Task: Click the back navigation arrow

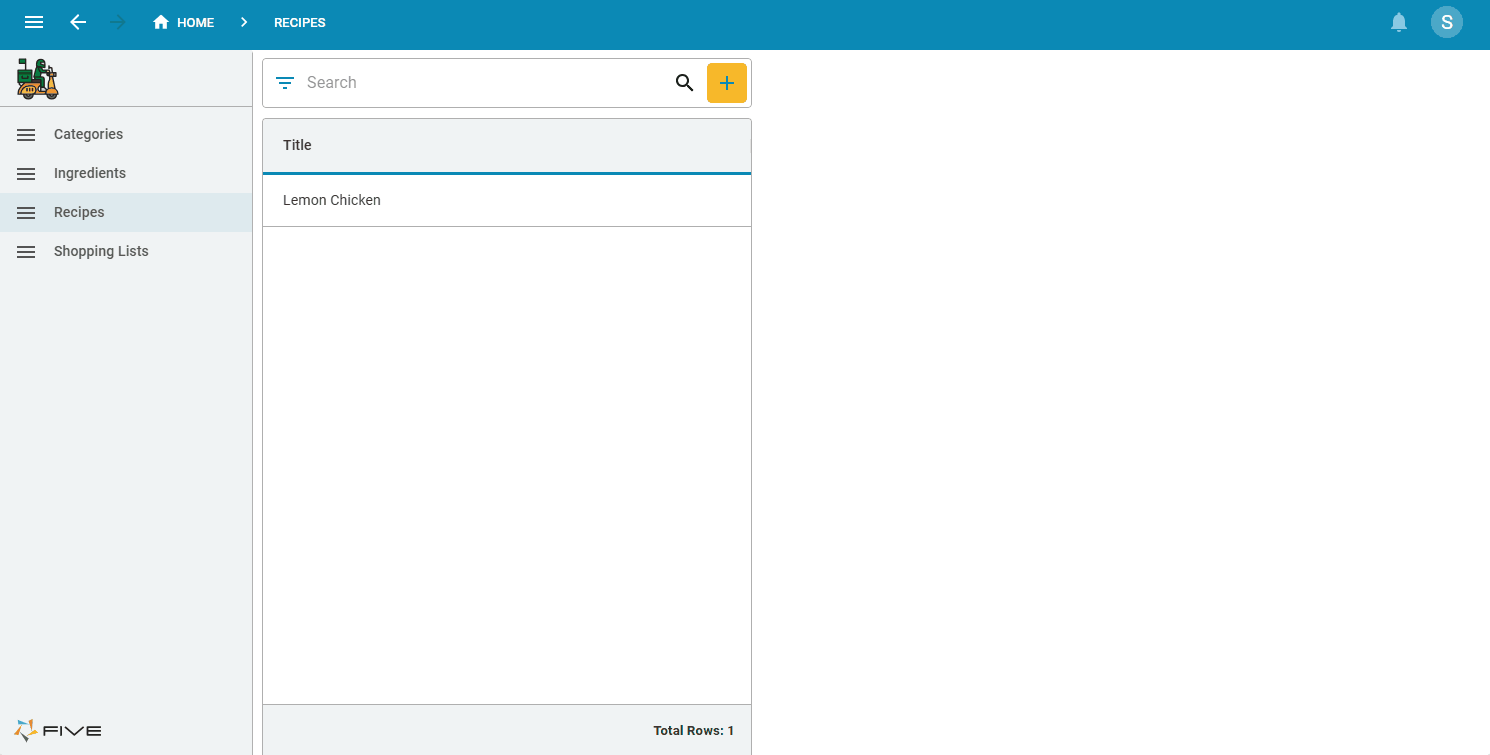Action: point(77,22)
